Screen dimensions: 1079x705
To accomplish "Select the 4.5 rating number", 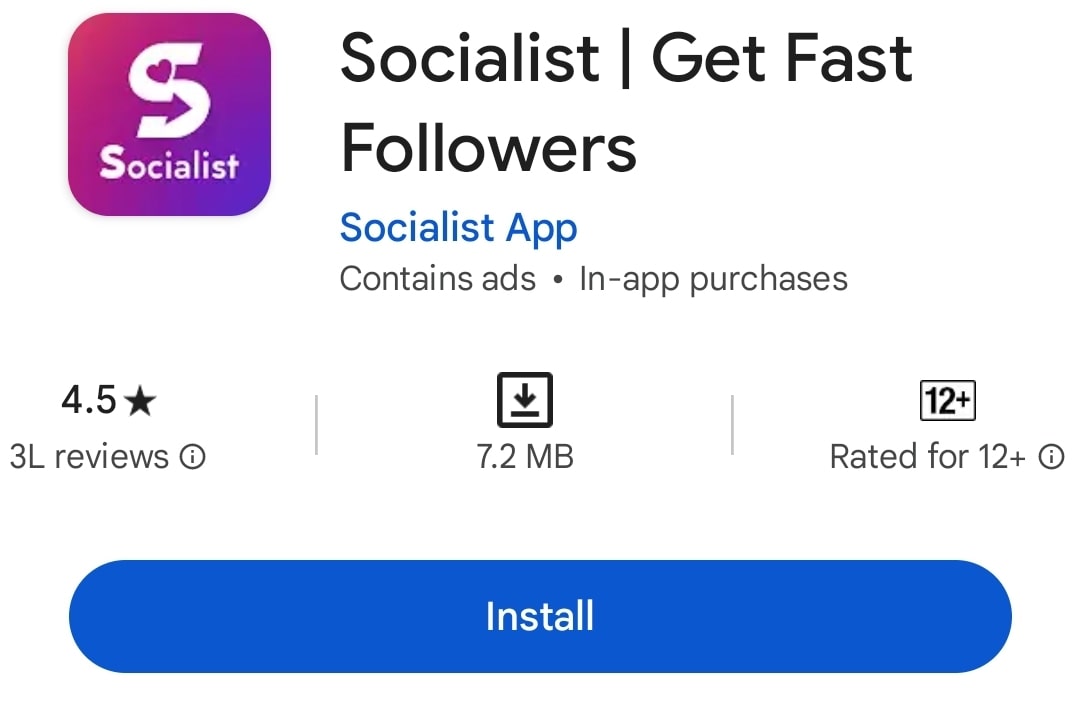I will coord(89,400).
